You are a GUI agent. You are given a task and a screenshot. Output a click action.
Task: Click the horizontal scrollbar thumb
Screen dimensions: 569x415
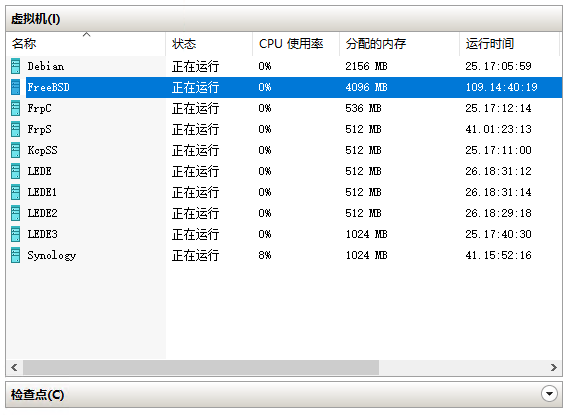point(201,367)
